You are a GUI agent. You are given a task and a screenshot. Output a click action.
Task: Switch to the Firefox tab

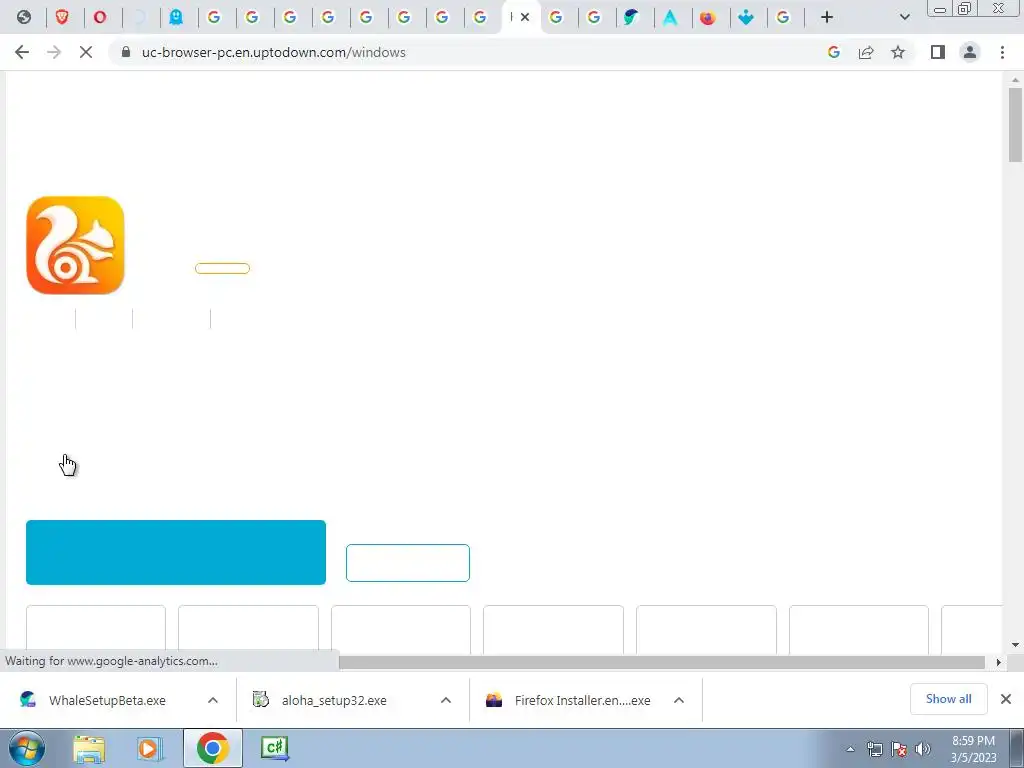pos(707,18)
